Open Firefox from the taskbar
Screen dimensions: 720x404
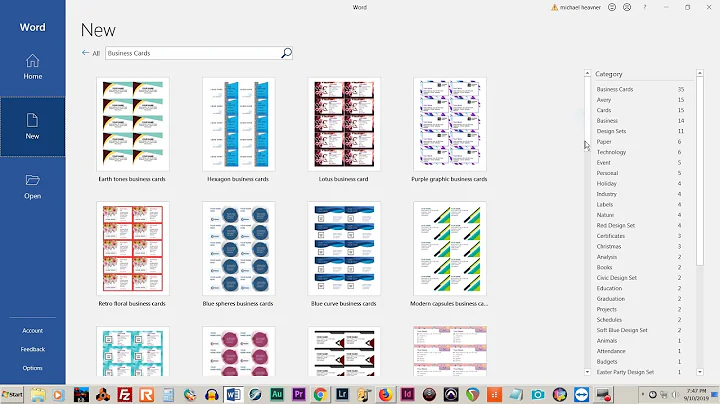click(386, 394)
